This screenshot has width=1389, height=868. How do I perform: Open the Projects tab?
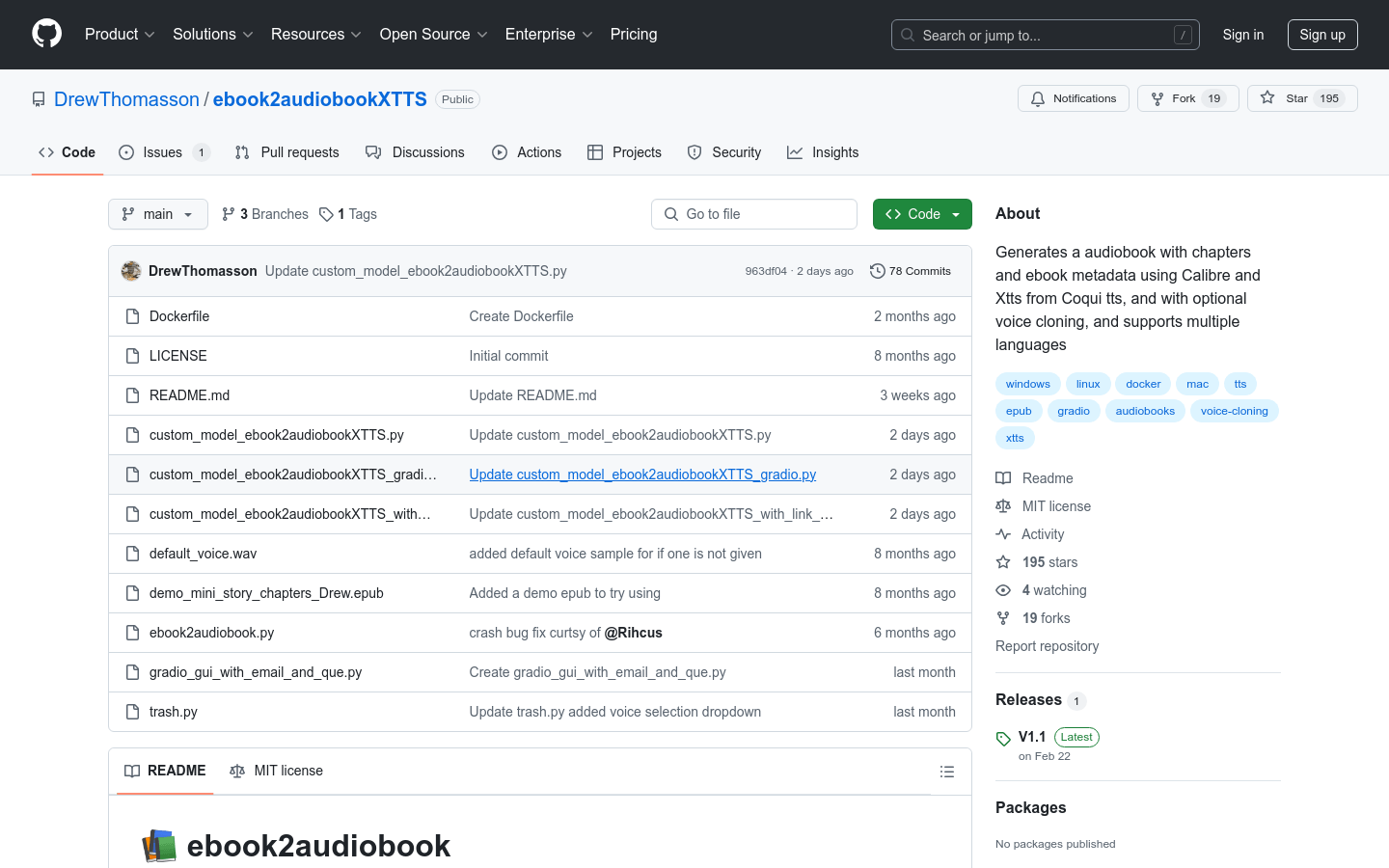(x=624, y=152)
